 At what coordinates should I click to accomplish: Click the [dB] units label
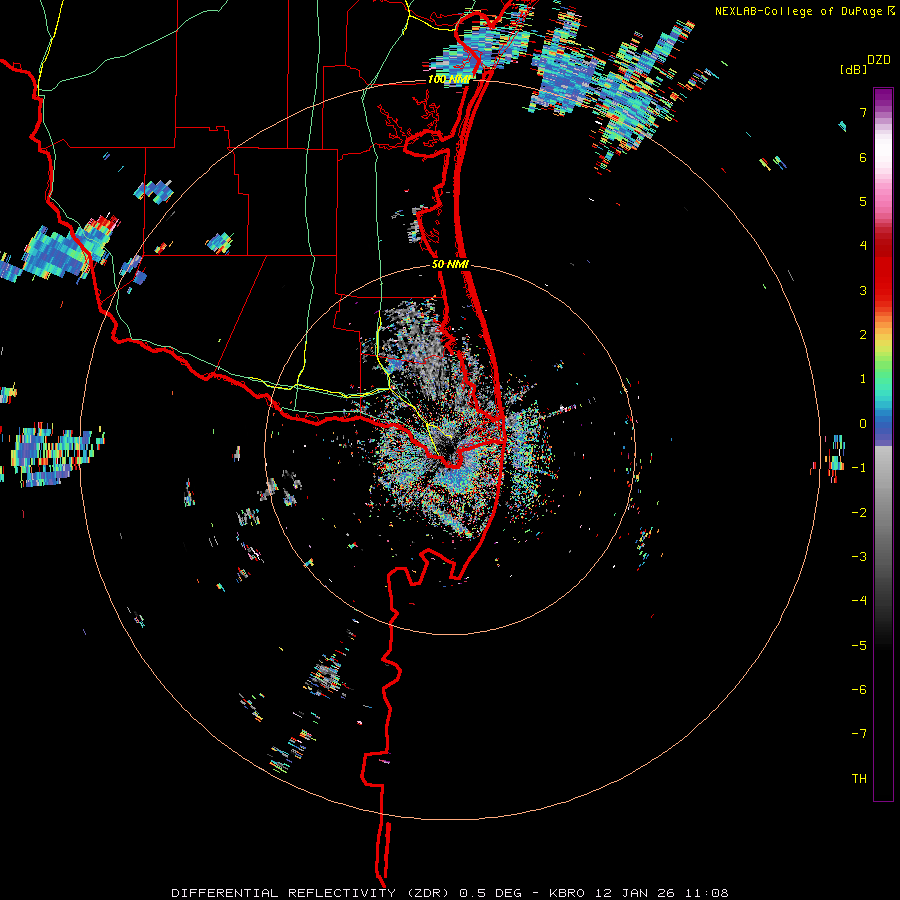coord(854,70)
